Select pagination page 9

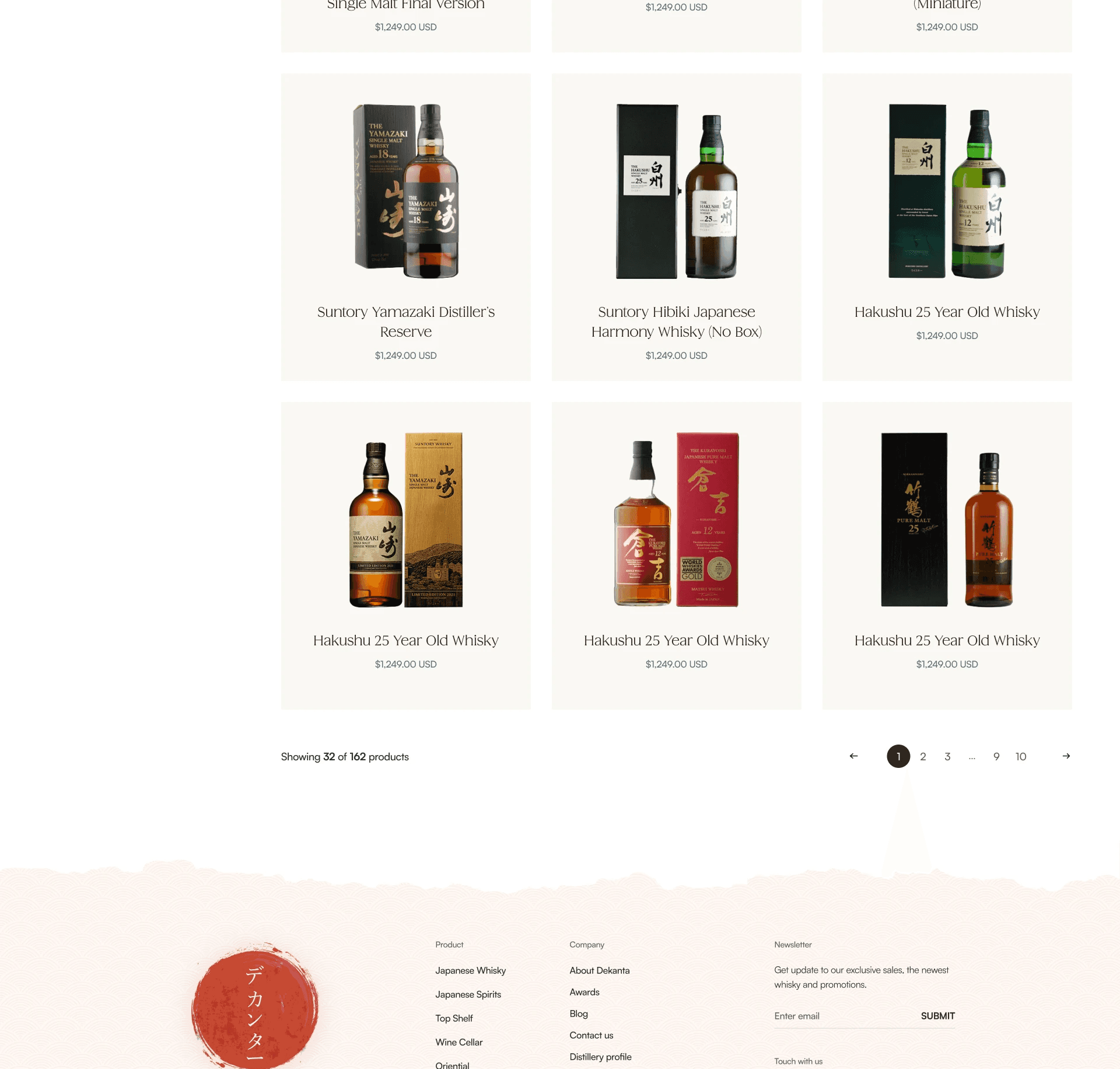click(996, 756)
